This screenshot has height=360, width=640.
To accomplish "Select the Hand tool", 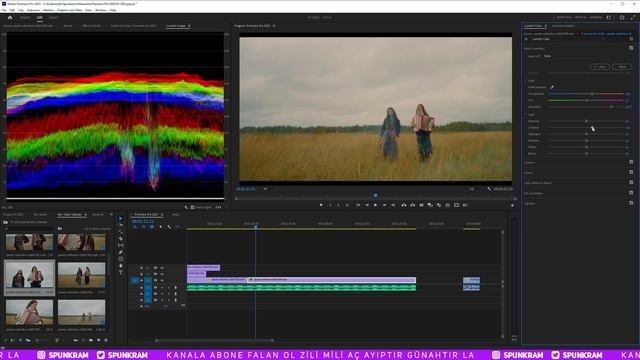I will pyautogui.click(x=120, y=266).
